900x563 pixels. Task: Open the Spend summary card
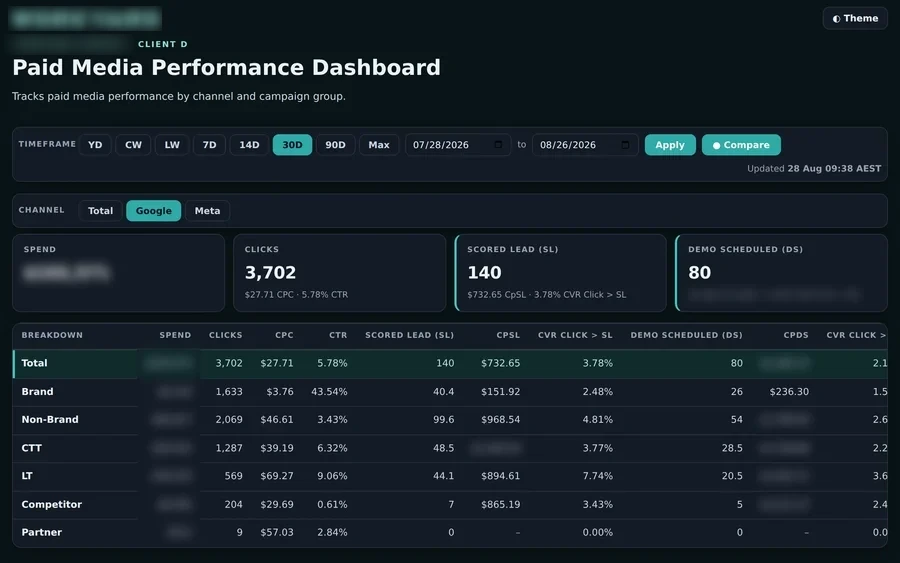[118, 273]
